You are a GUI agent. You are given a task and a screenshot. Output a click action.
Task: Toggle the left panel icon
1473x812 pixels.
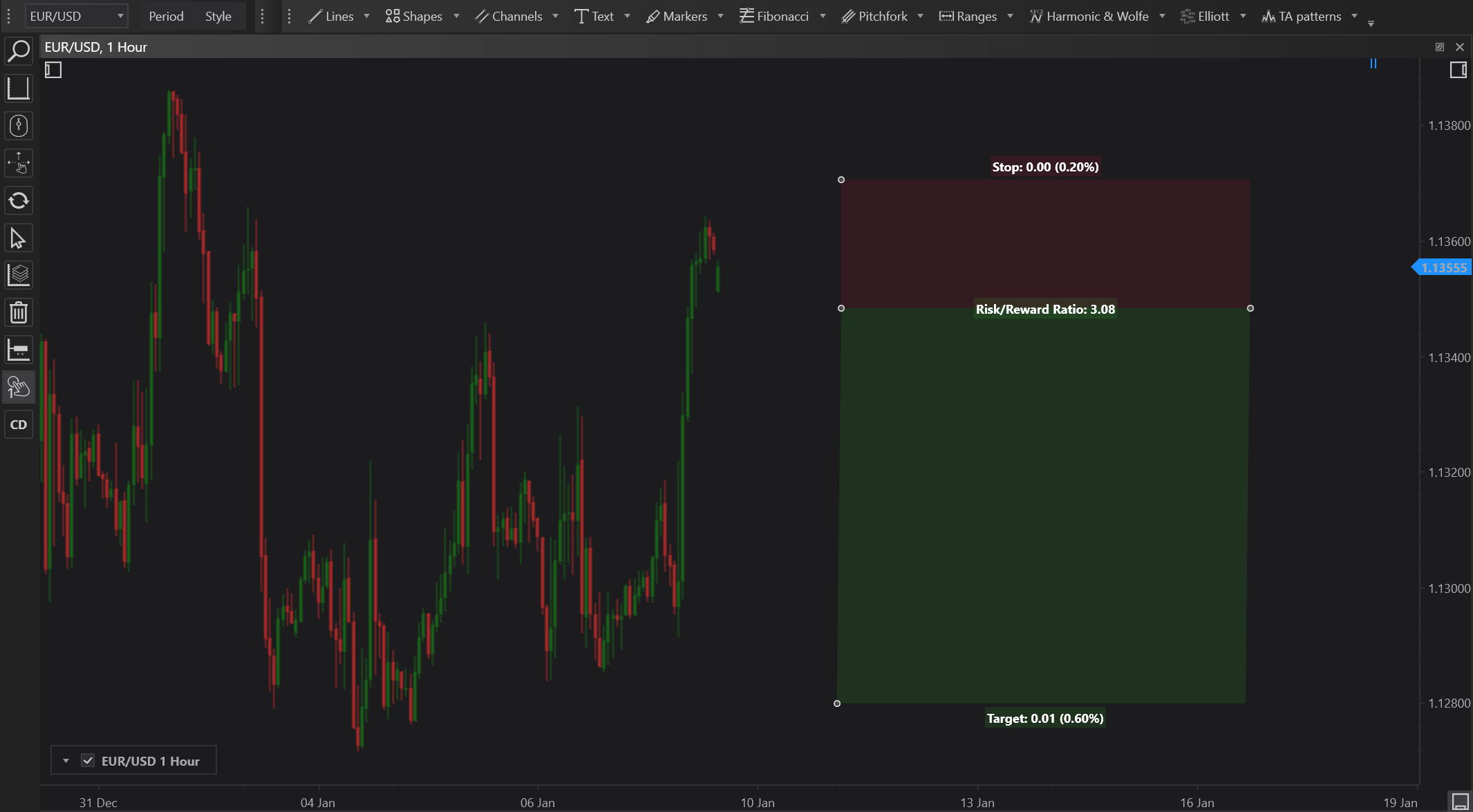53,70
